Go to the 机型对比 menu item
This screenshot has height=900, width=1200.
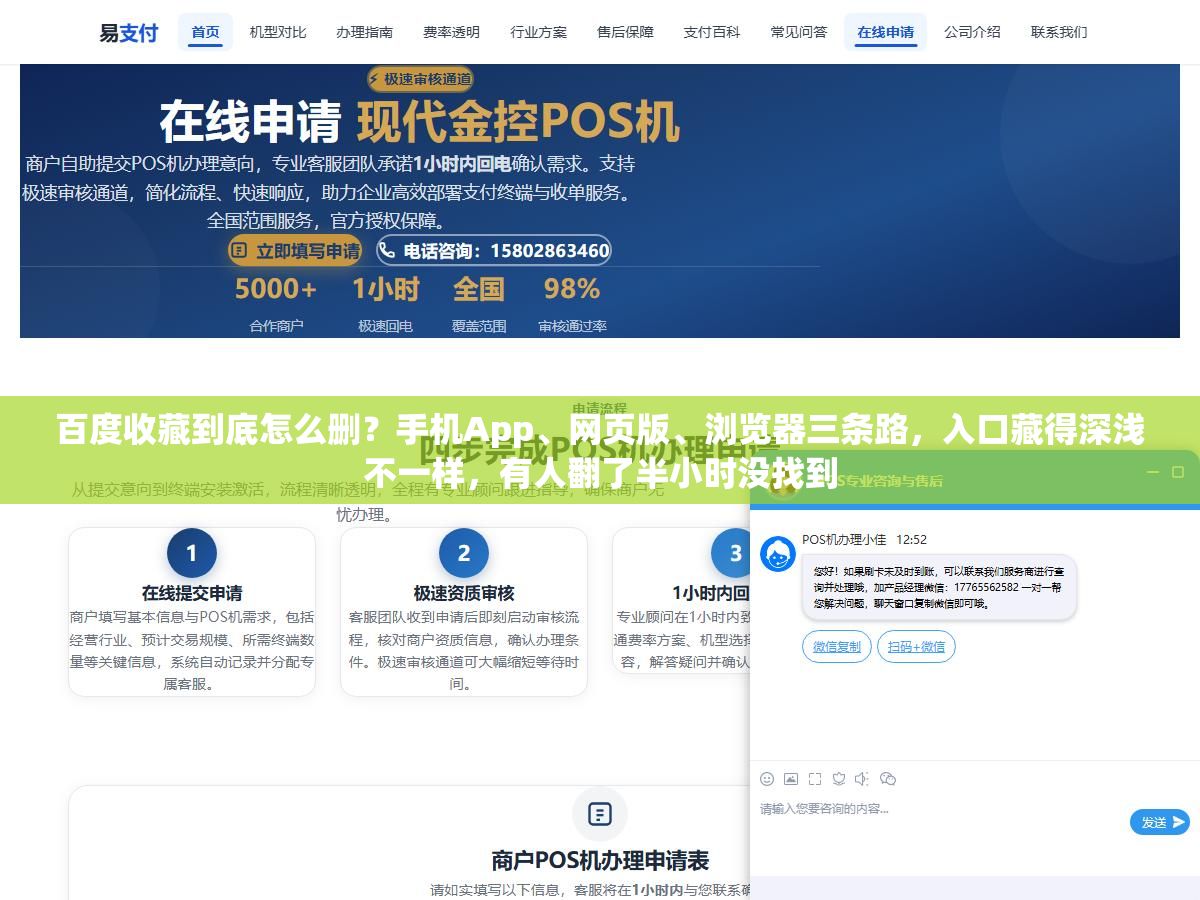coord(278,32)
